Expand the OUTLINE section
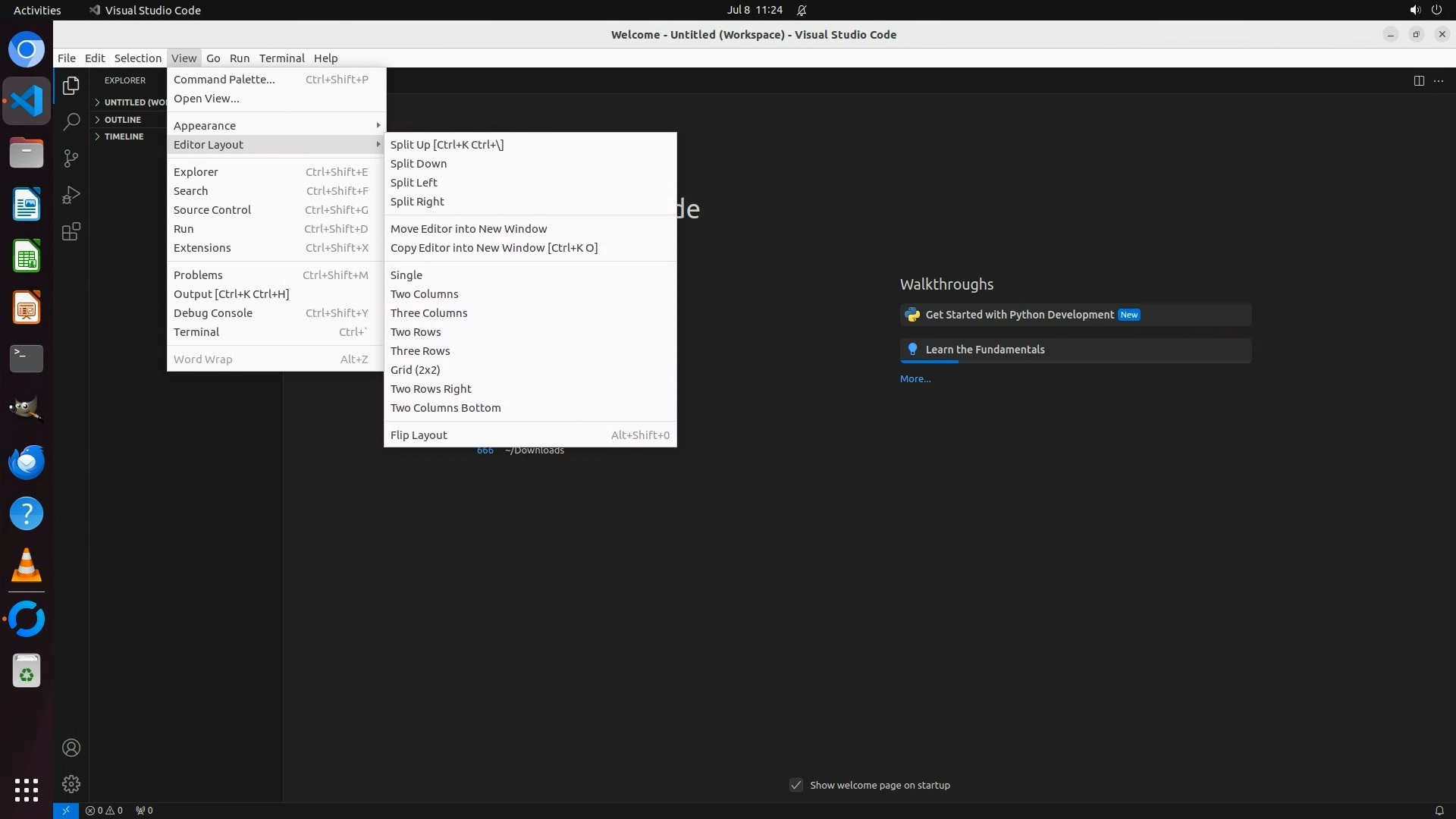The image size is (1456, 819). coord(123,120)
